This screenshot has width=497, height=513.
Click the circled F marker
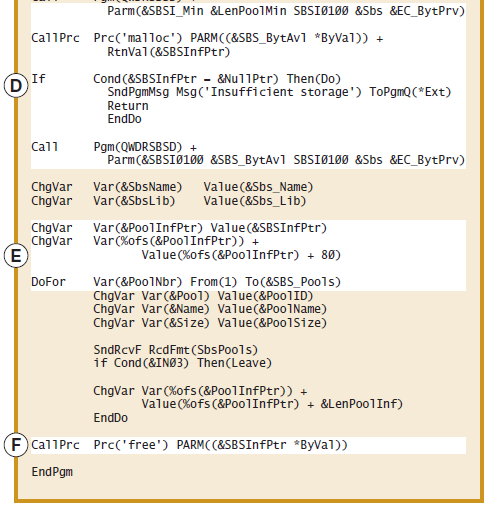(16, 445)
